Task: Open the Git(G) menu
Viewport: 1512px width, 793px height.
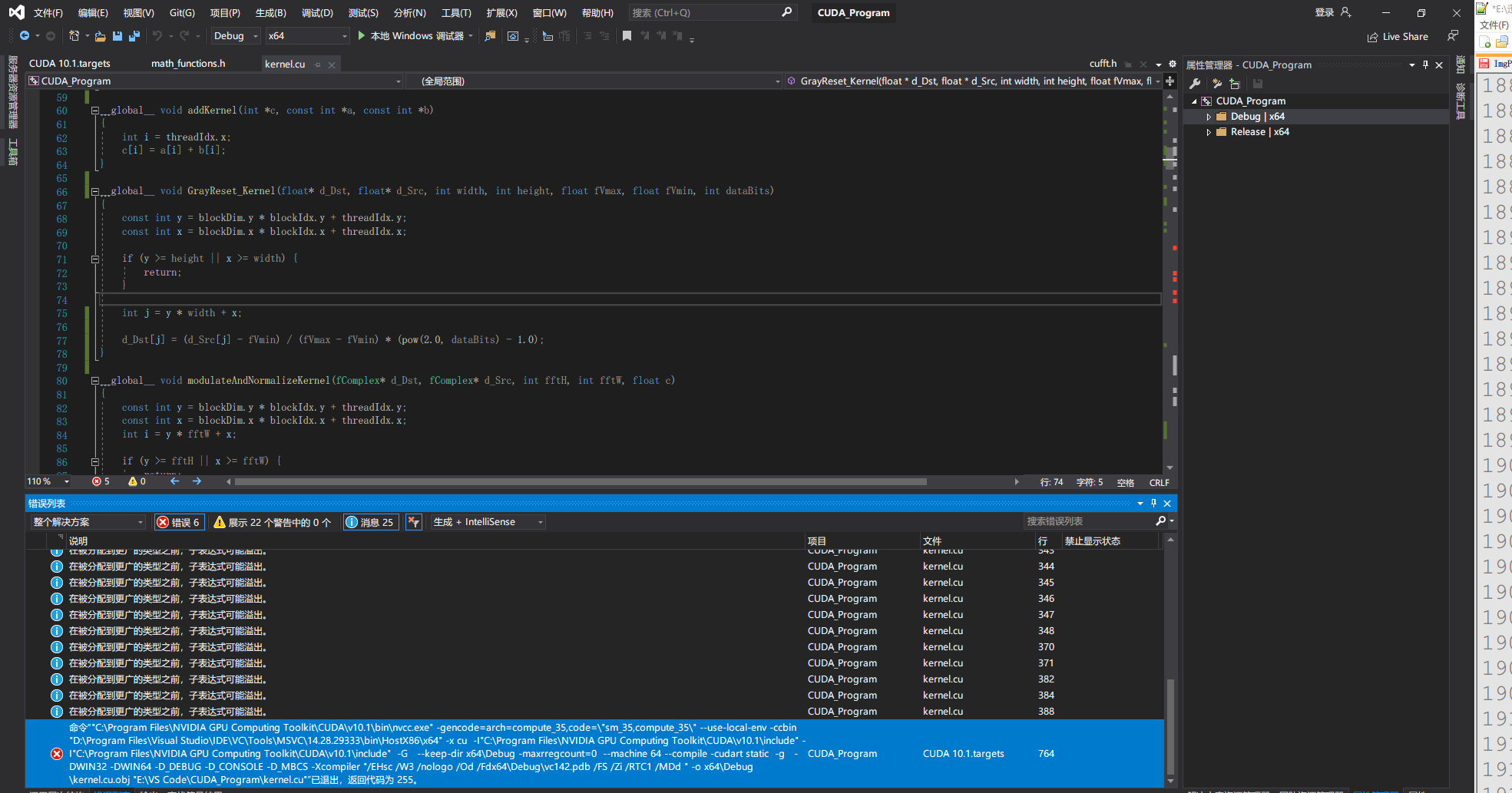Action: click(182, 13)
